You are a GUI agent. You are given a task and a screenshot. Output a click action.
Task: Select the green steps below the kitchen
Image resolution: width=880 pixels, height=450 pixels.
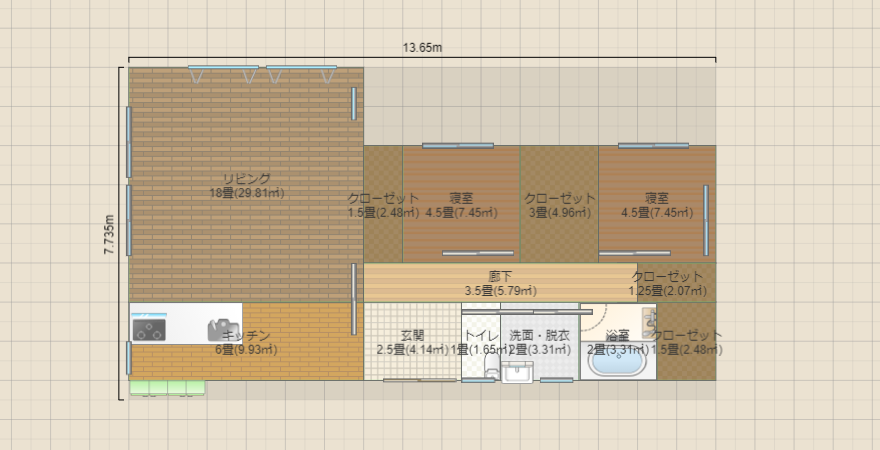coord(167,387)
